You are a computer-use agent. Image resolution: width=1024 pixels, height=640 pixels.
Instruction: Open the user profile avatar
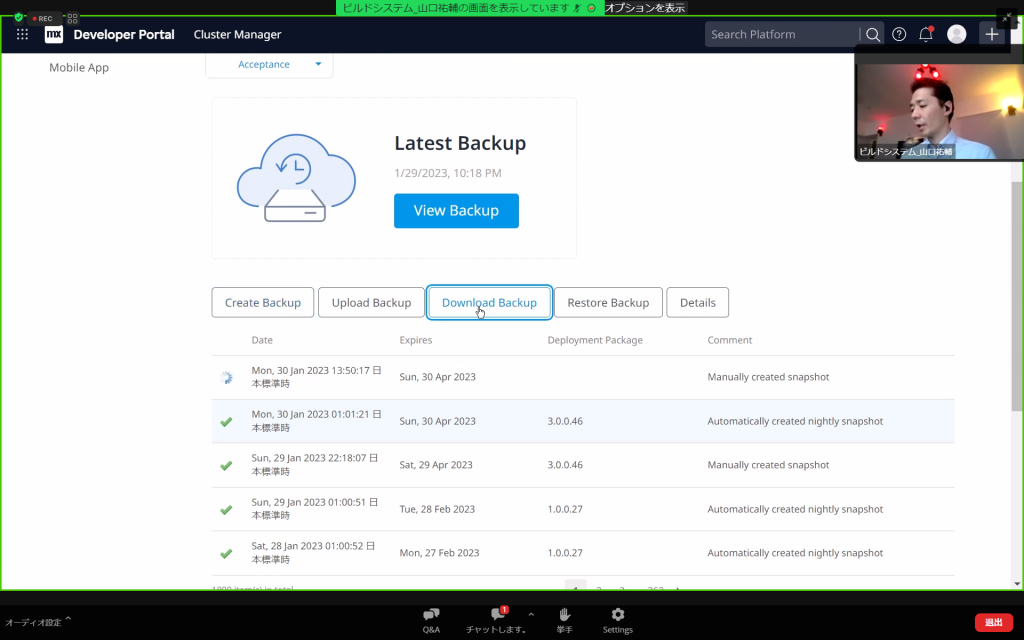coord(956,34)
